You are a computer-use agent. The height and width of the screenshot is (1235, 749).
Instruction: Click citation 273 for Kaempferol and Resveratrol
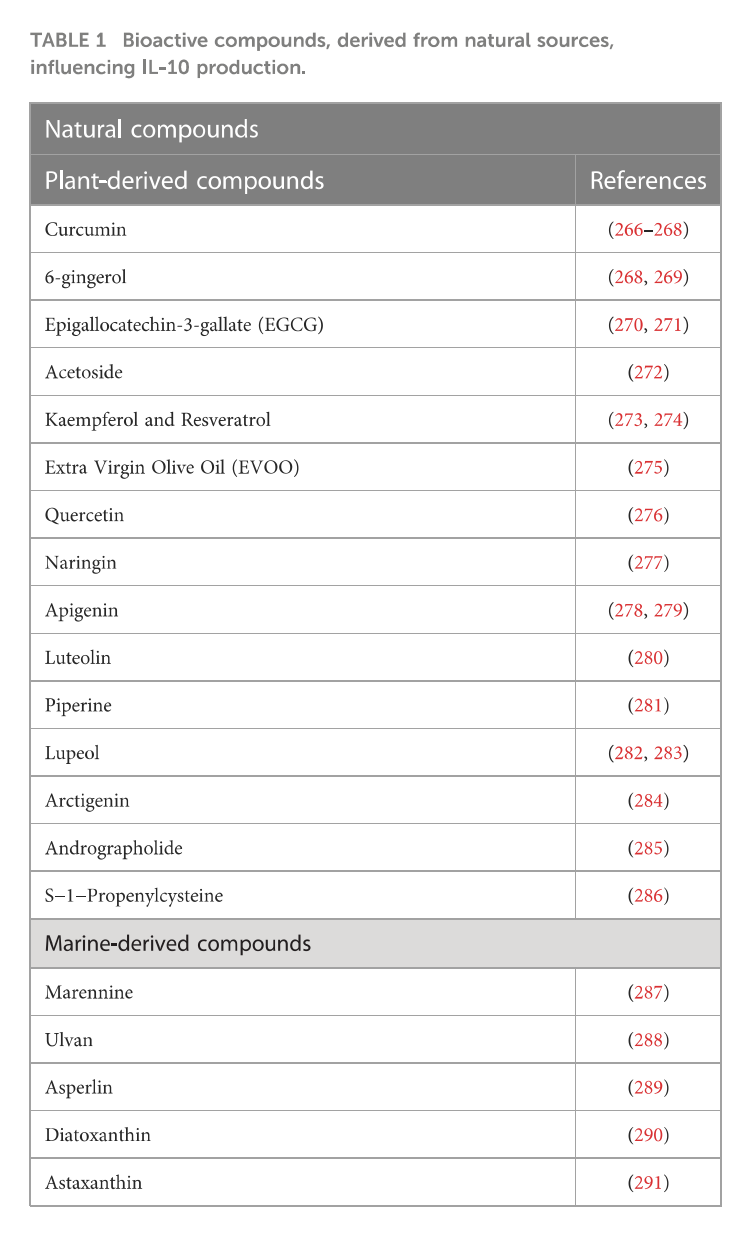pos(625,420)
